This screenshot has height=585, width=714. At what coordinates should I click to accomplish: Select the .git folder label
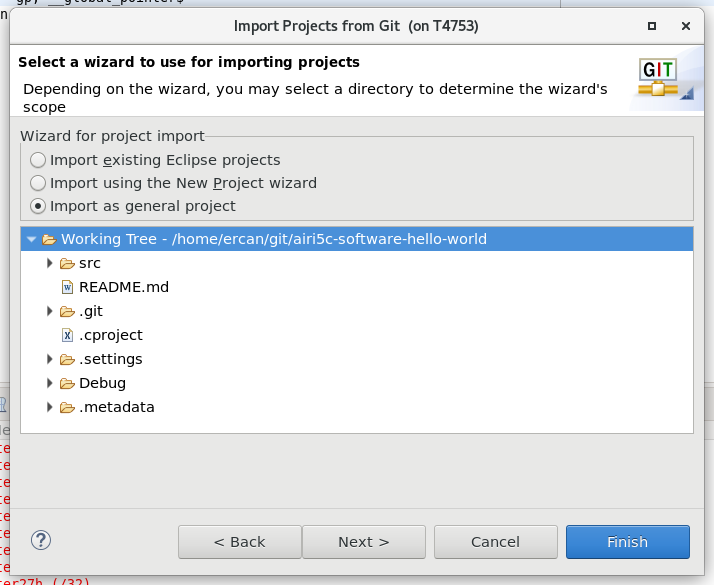91,311
